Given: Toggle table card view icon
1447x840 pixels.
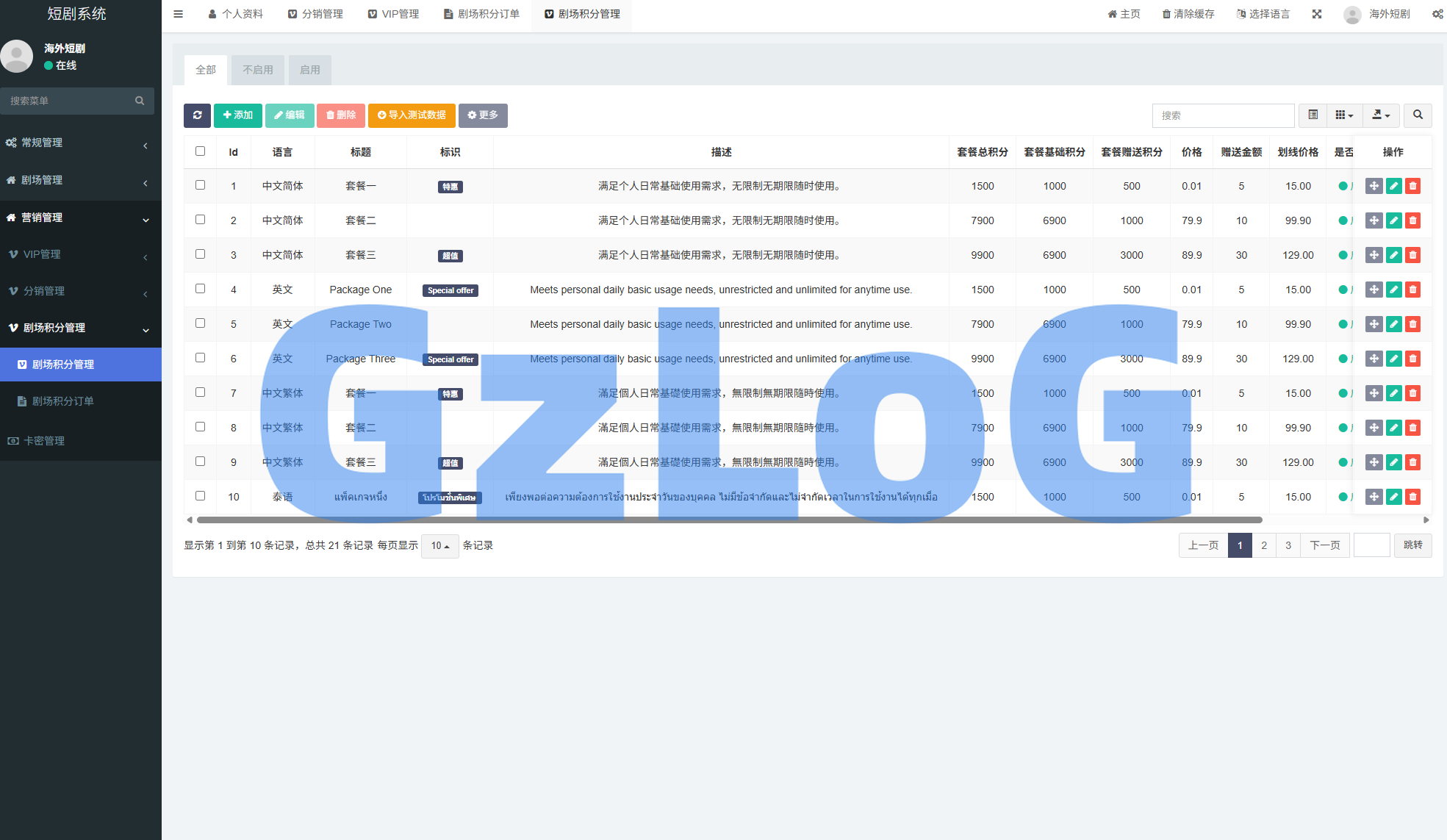Looking at the screenshot, I should [x=1313, y=115].
